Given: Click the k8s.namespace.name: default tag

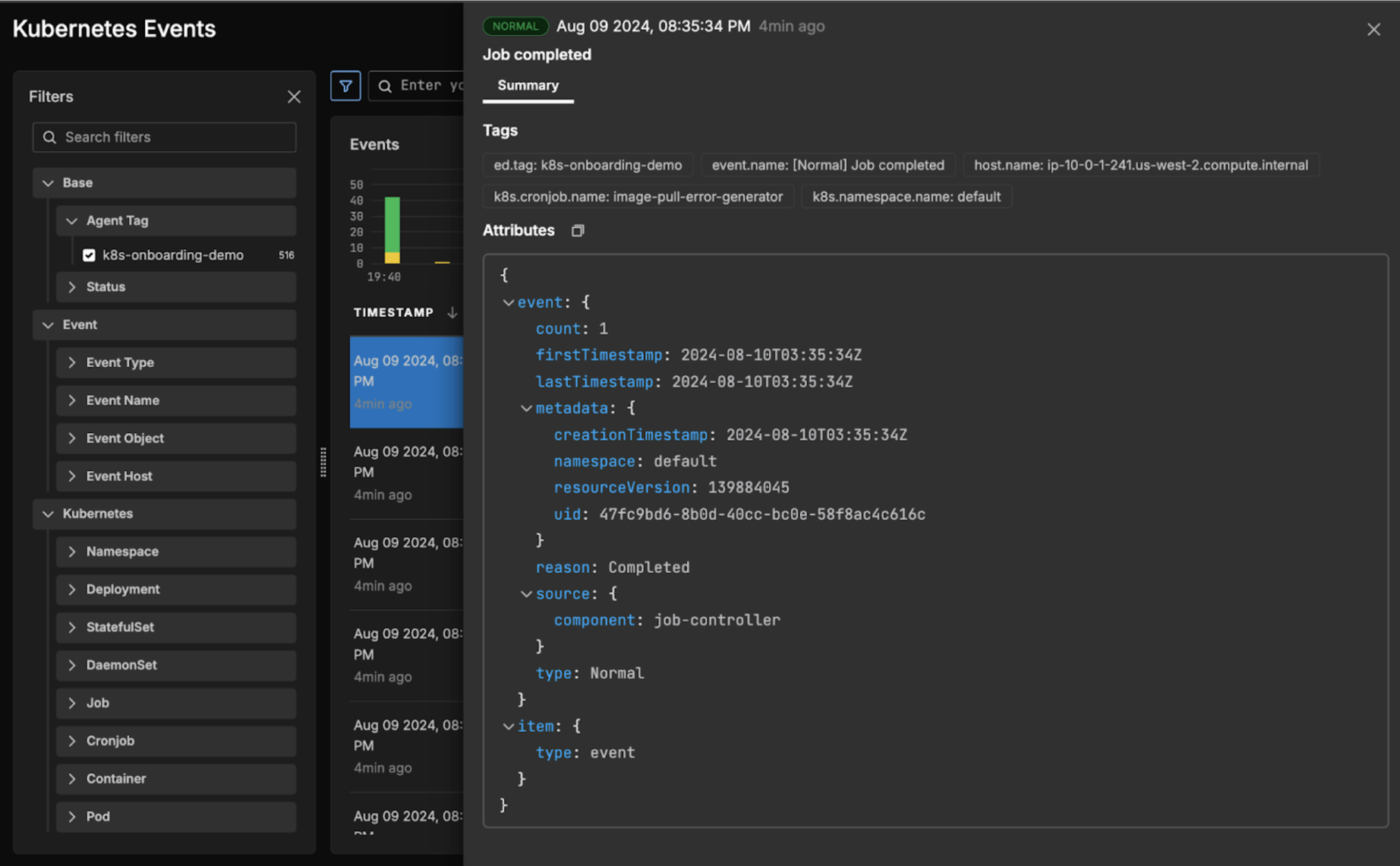Looking at the screenshot, I should [x=906, y=196].
